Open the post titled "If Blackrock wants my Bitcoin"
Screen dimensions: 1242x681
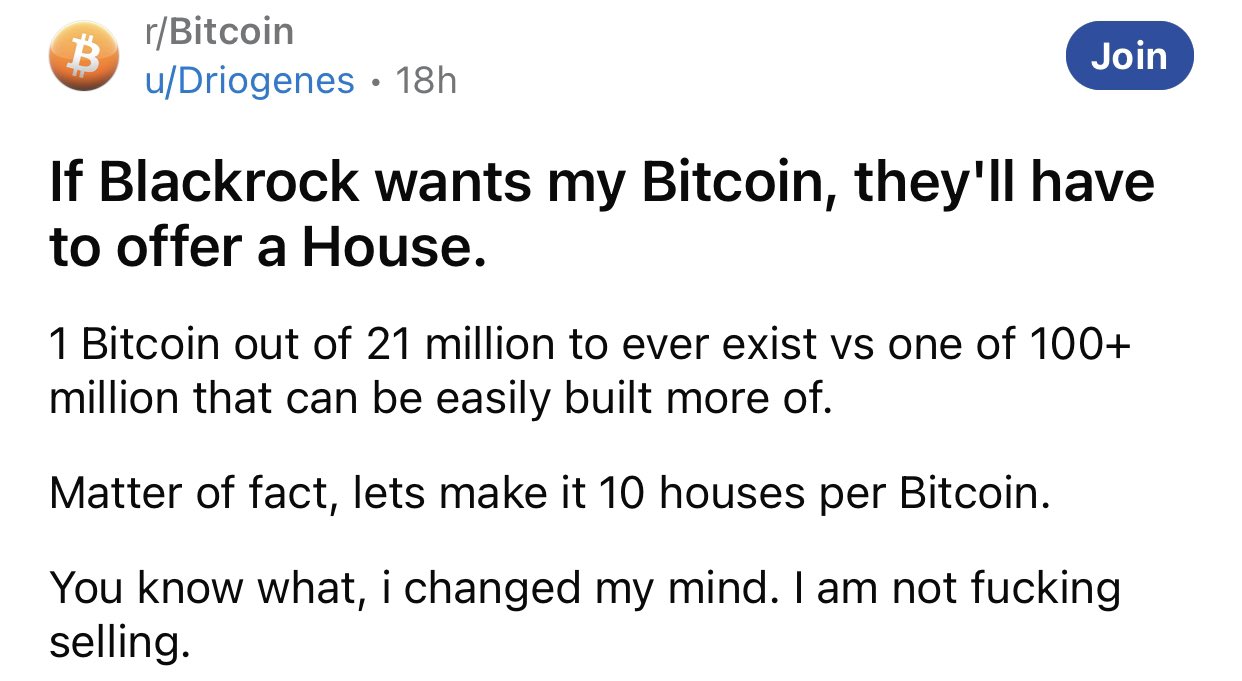(600, 213)
